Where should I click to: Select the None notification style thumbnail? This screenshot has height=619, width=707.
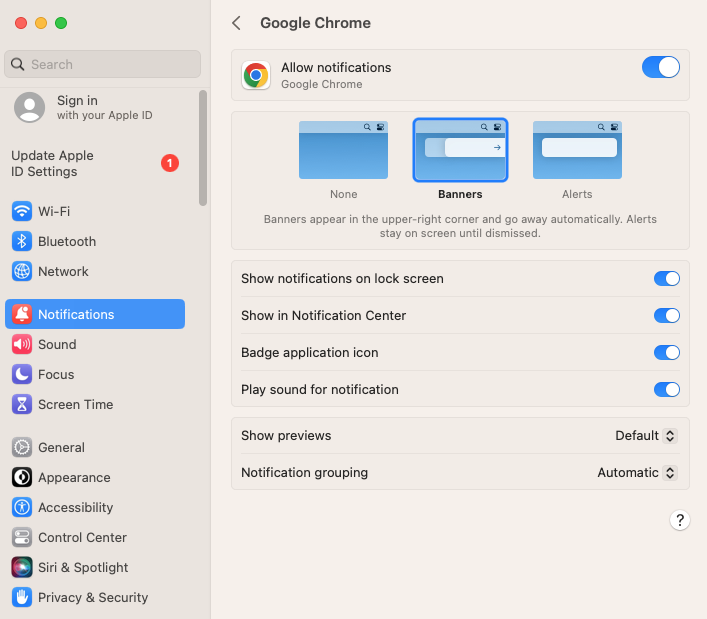[x=343, y=150]
